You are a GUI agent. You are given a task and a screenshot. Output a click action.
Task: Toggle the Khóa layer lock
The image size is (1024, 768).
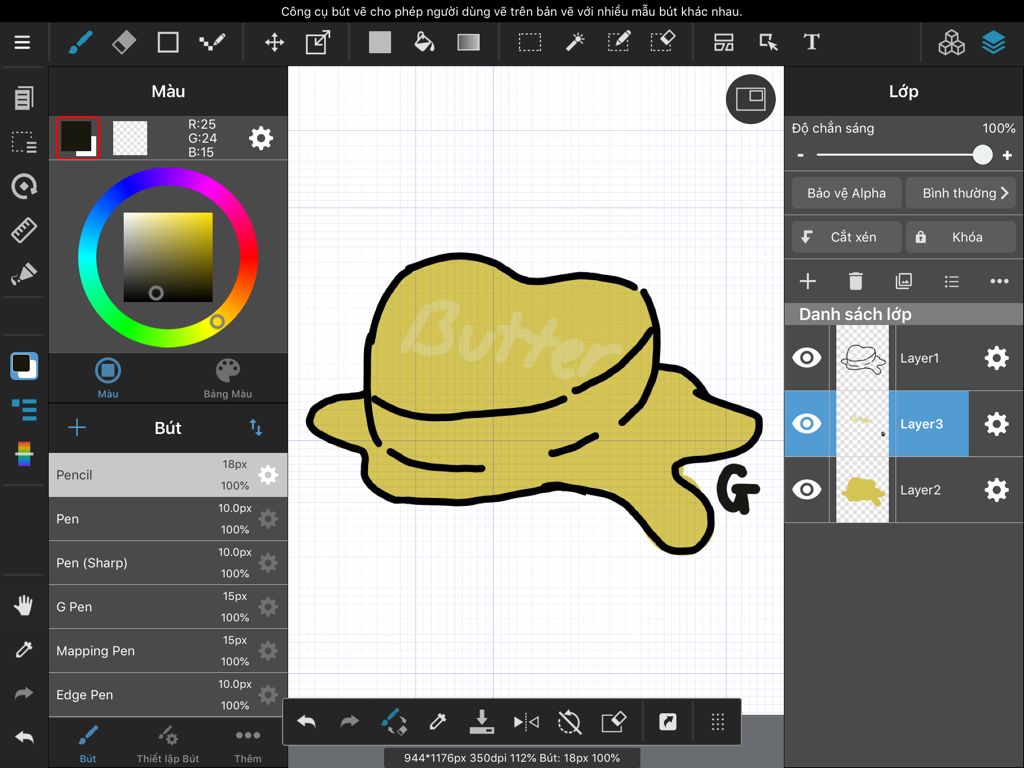(x=960, y=237)
